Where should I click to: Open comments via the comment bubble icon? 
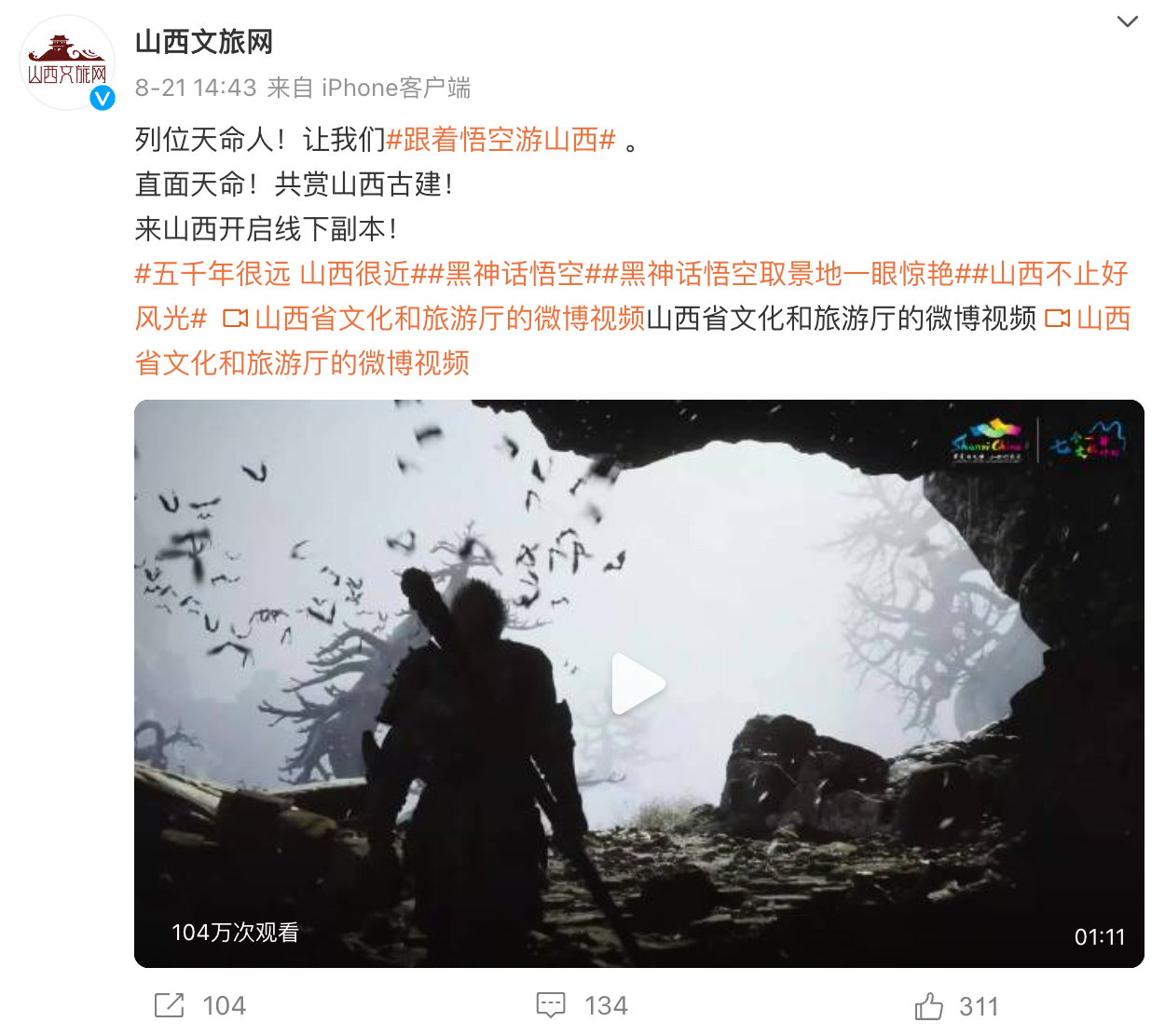click(551, 1005)
